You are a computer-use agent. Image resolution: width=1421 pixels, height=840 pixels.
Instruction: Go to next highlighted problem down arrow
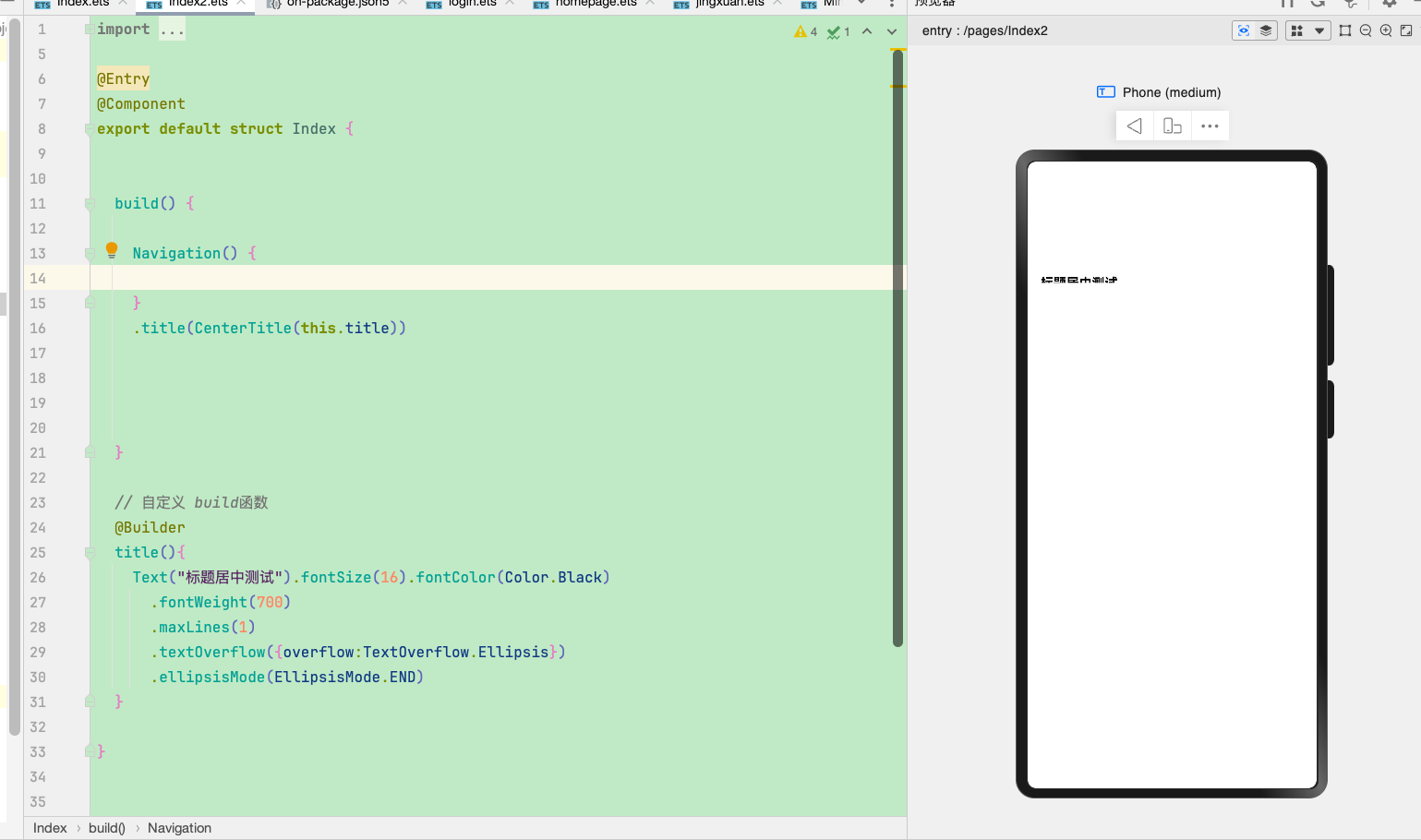coord(892,31)
